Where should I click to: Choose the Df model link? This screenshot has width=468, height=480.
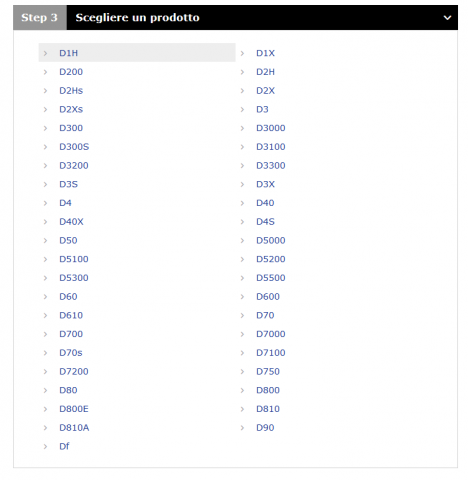[64, 446]
